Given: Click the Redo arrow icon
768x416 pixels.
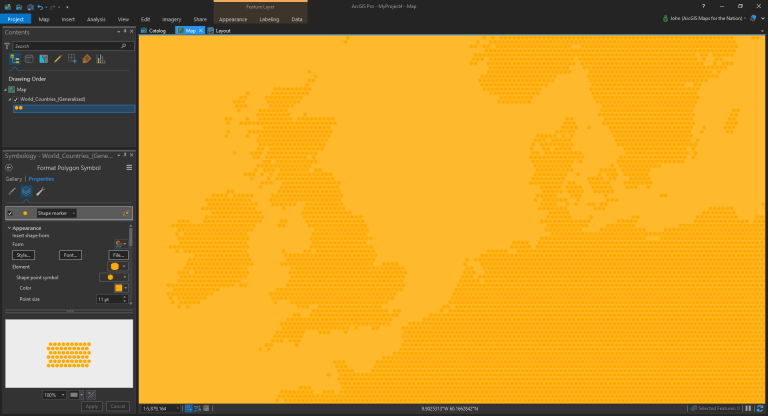Looking at the screenshot, I should point(52,7).
